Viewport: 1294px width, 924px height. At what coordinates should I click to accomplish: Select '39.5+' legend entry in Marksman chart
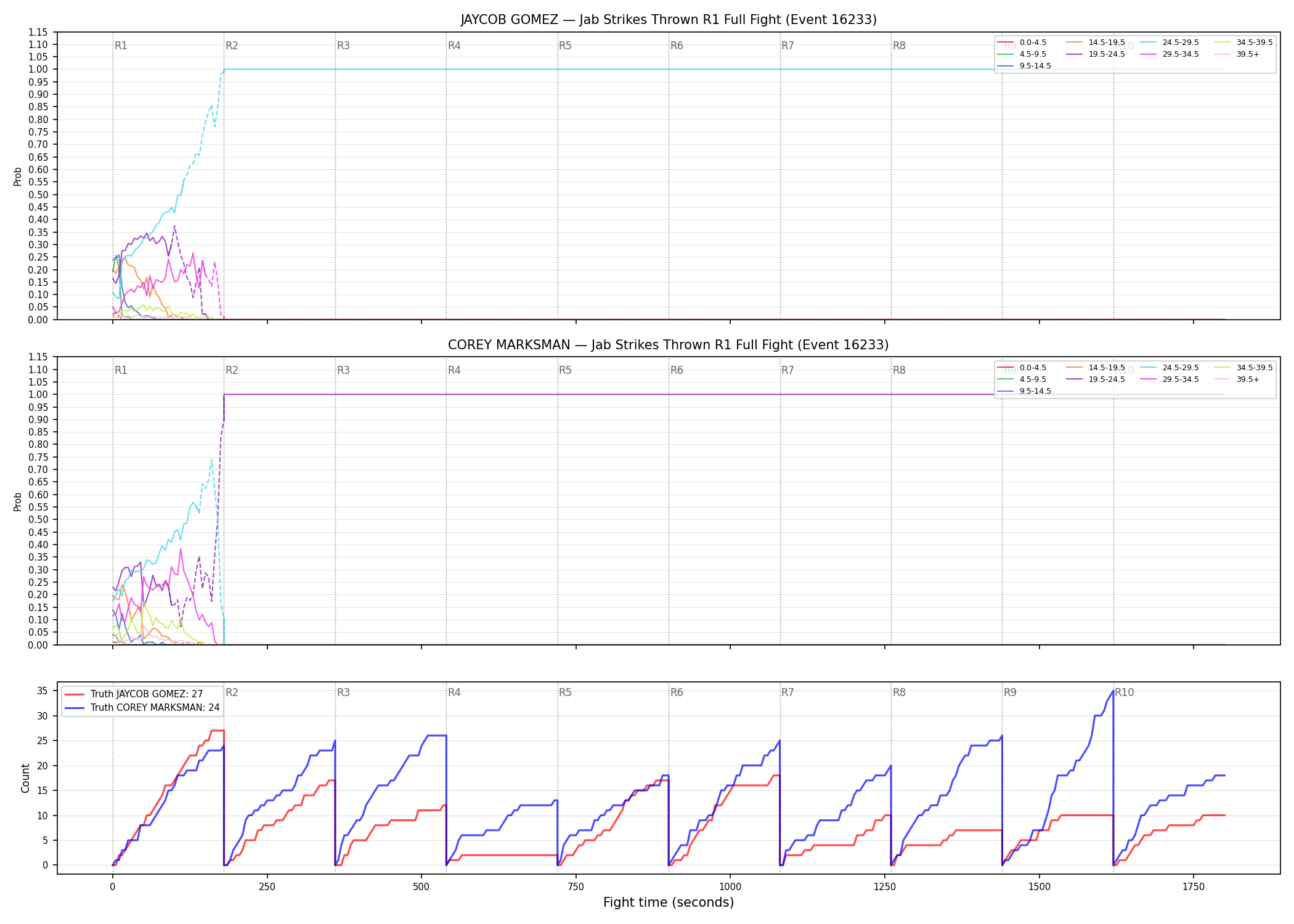[1237, 379]
